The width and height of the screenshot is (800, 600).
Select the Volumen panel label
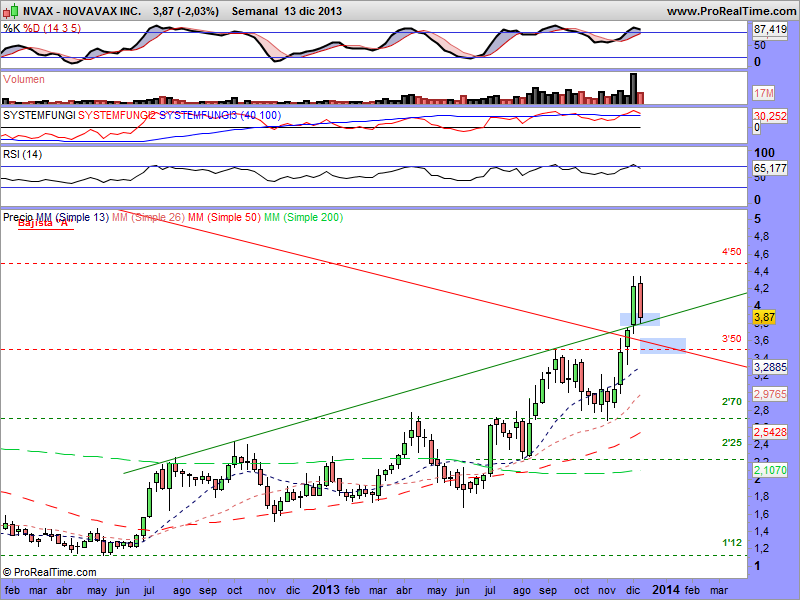click(24, 79)
